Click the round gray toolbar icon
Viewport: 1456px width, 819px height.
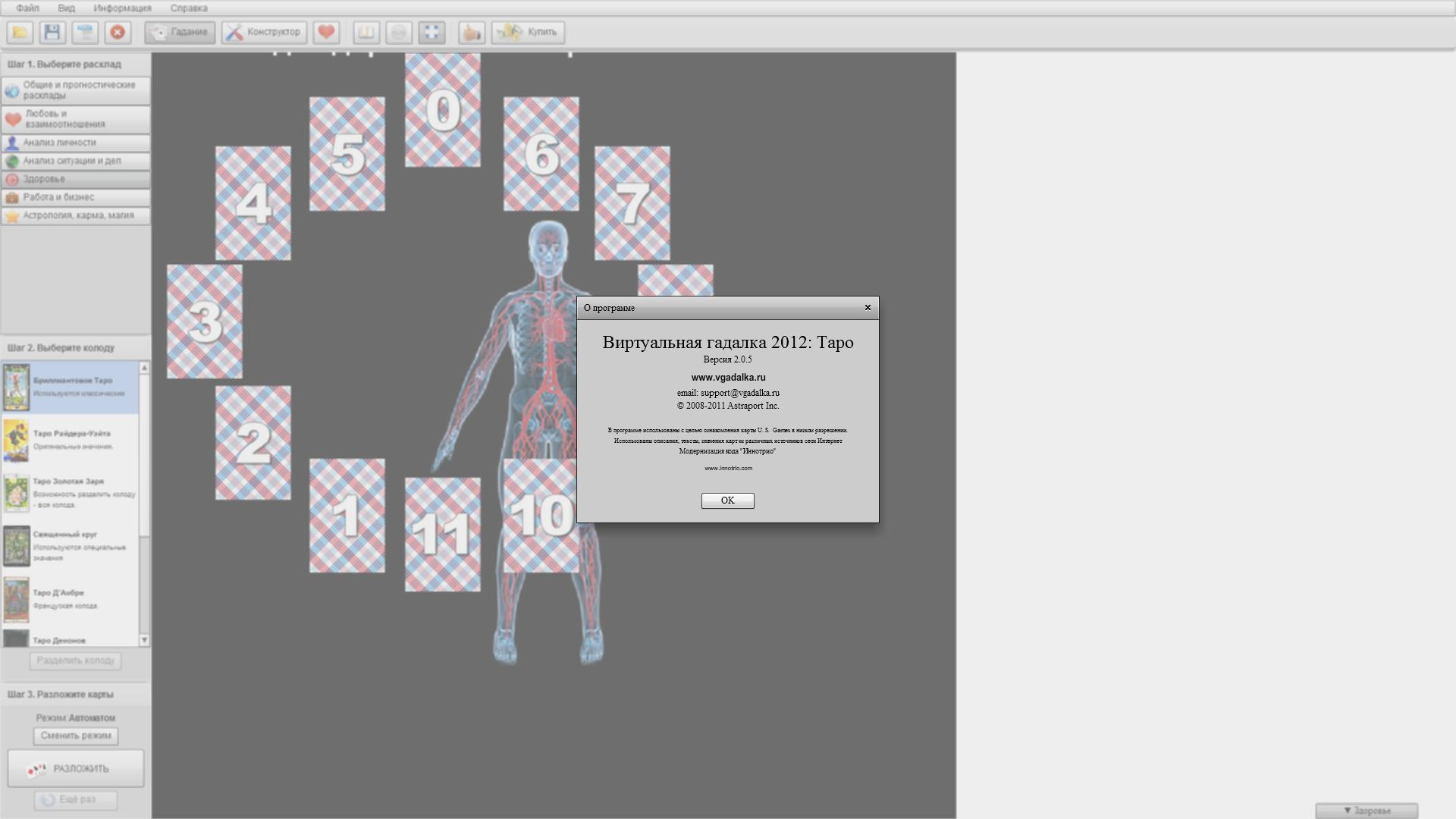tap(399, 32)
